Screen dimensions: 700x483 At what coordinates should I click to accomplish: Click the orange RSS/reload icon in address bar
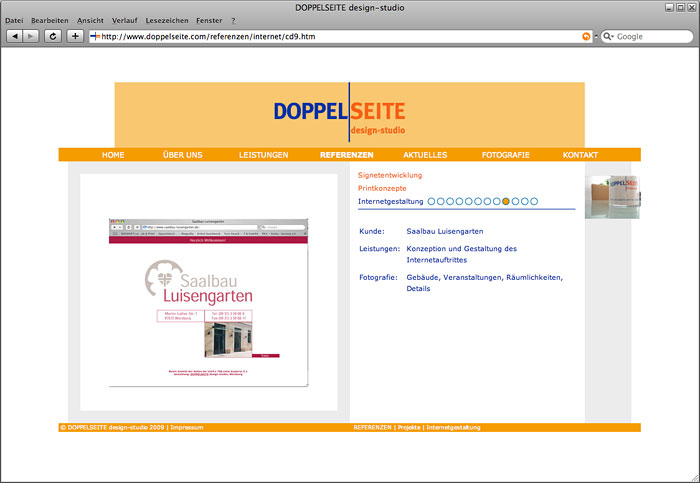(x=586, y=37)
